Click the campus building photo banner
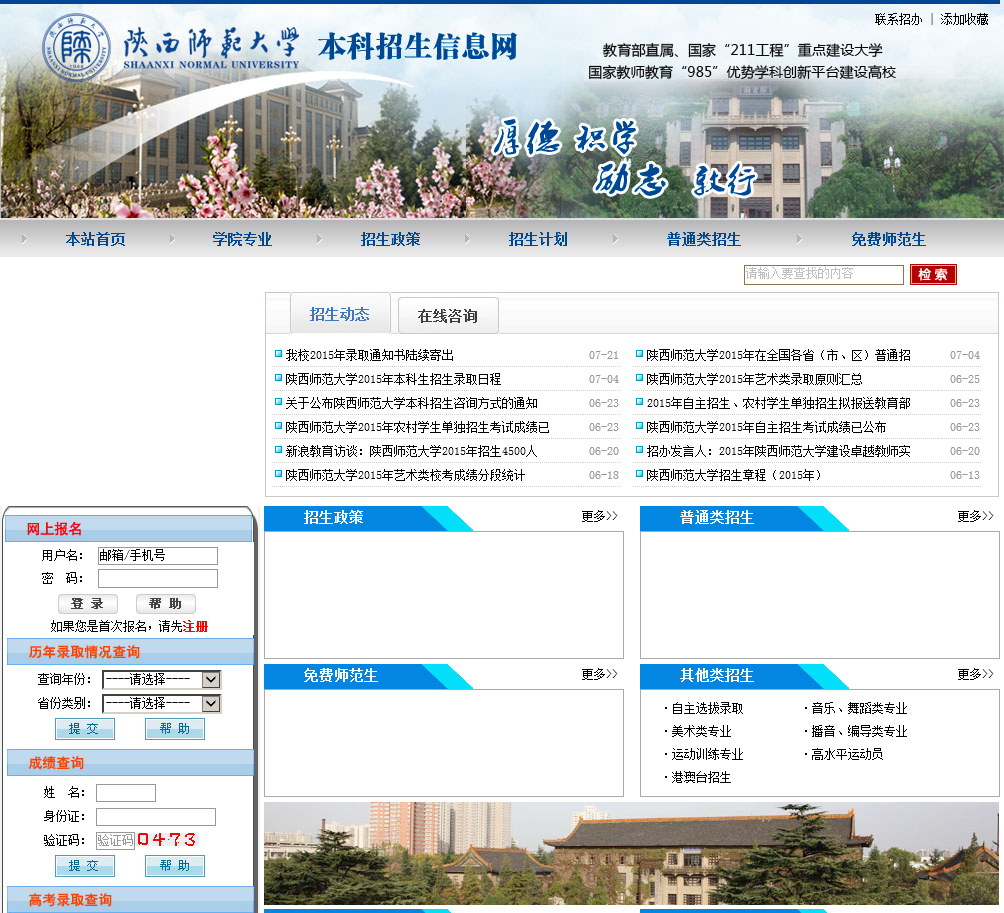The height and width of the screenshot is (913, 1004). (631, 853)
